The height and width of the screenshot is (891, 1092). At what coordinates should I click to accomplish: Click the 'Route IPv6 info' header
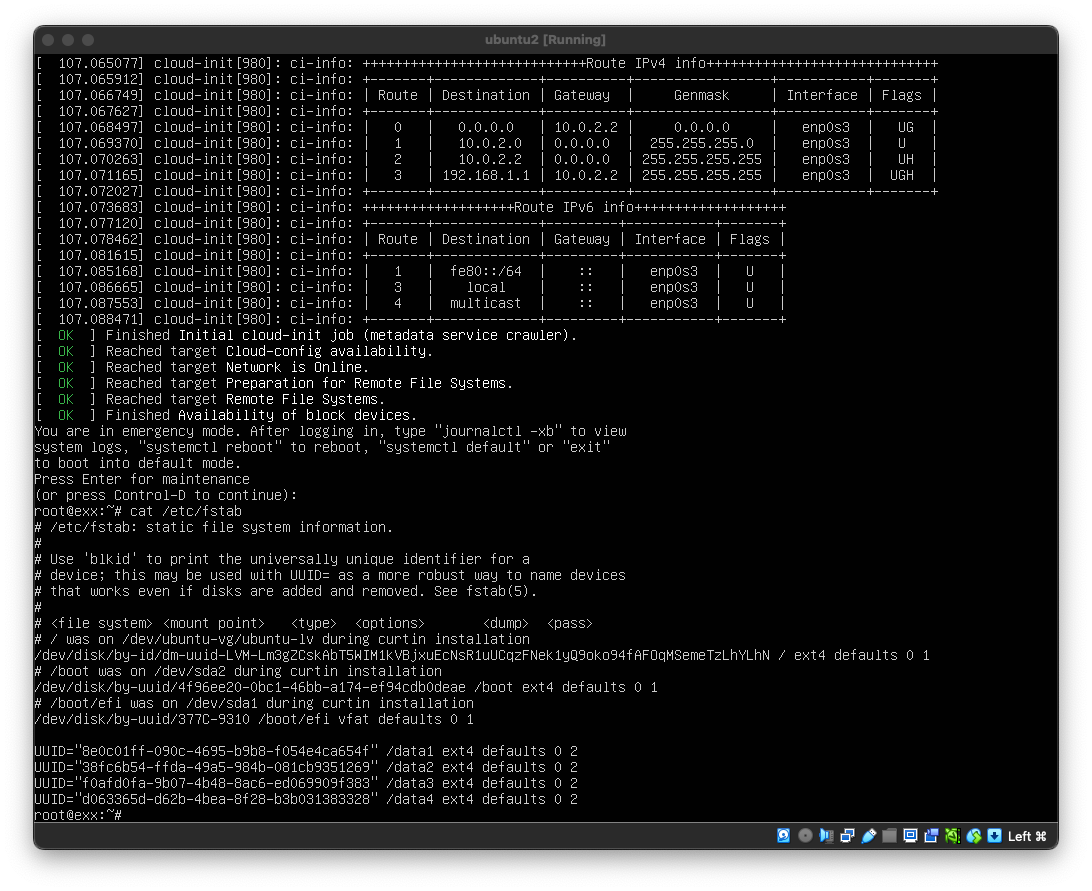pyautogui.click(x=574, y=208)
